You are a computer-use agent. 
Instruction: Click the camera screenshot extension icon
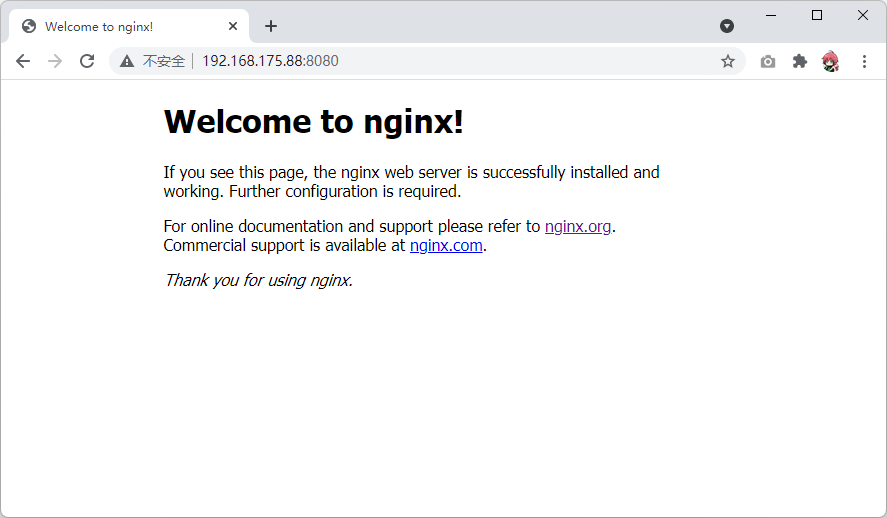768,61
